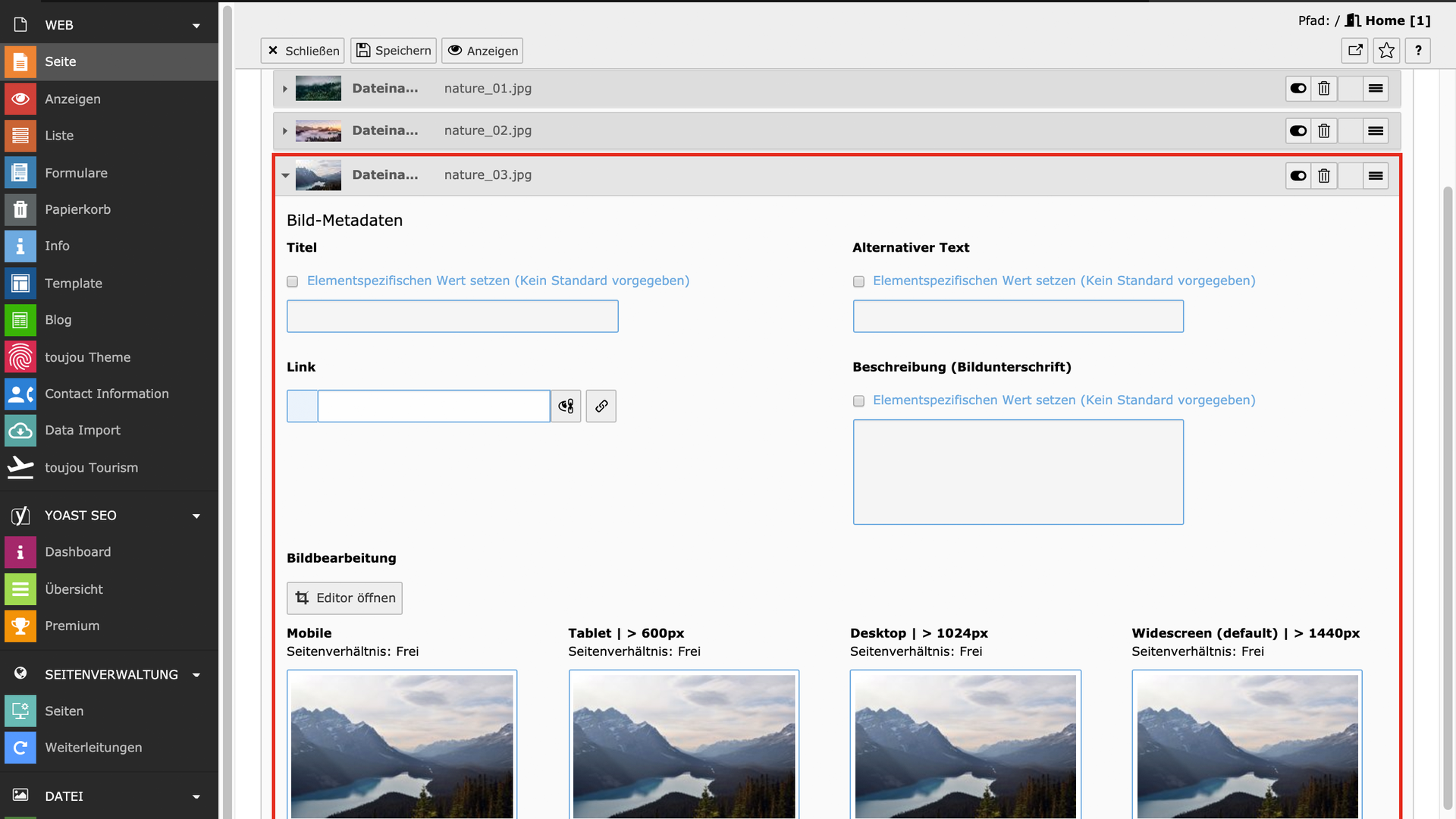
Task: Check element-specific value for Beschreibung
Action: click(858, 400)
